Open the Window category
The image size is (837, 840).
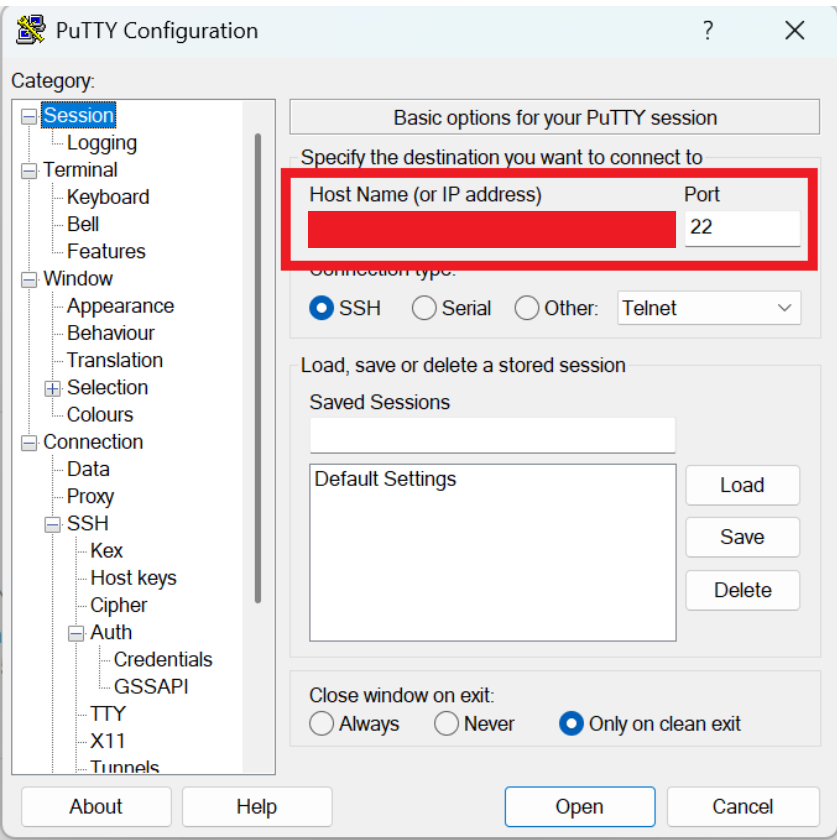point(78,279)
